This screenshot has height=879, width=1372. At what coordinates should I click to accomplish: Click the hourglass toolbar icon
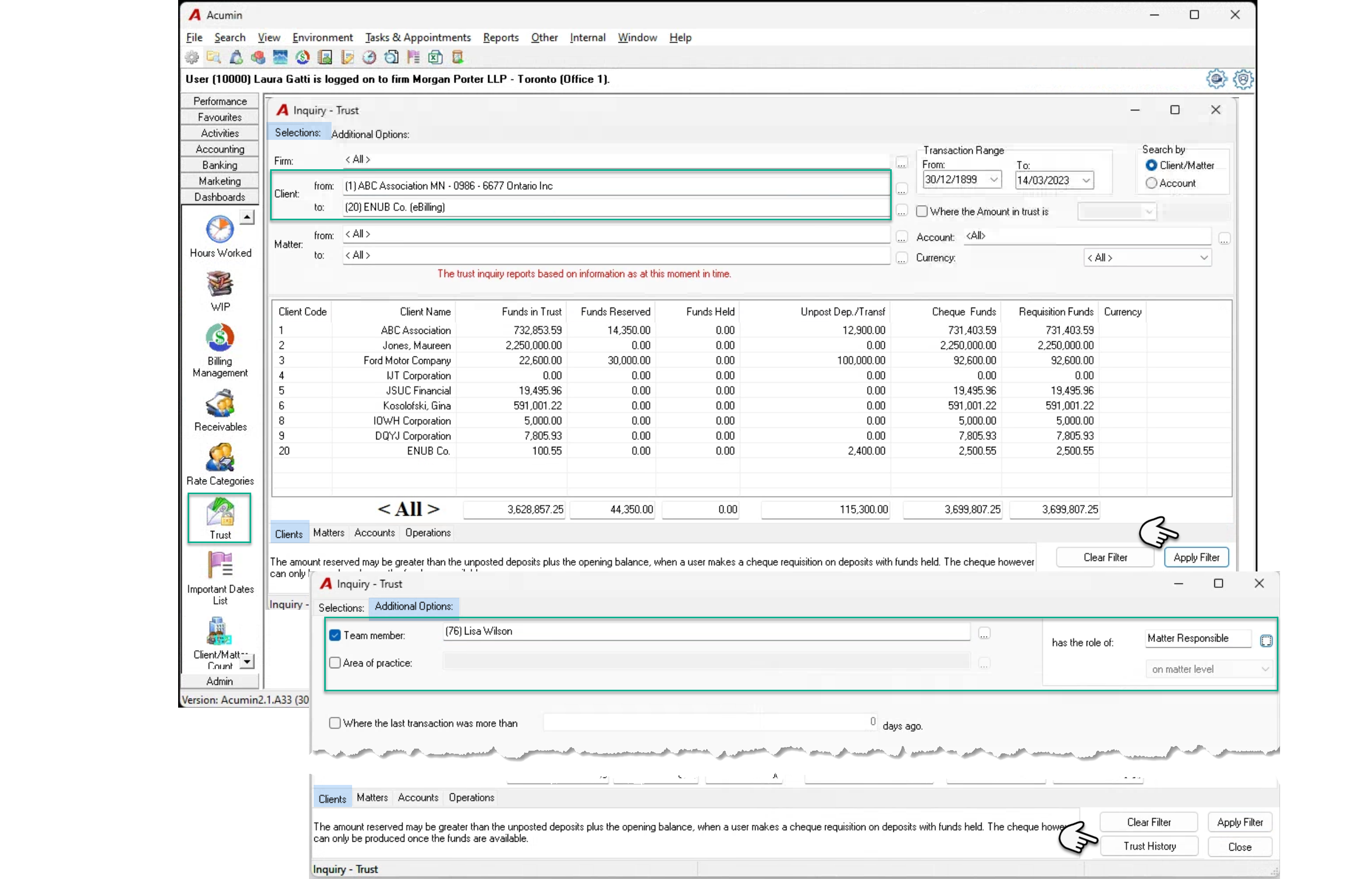pos(458,57)
